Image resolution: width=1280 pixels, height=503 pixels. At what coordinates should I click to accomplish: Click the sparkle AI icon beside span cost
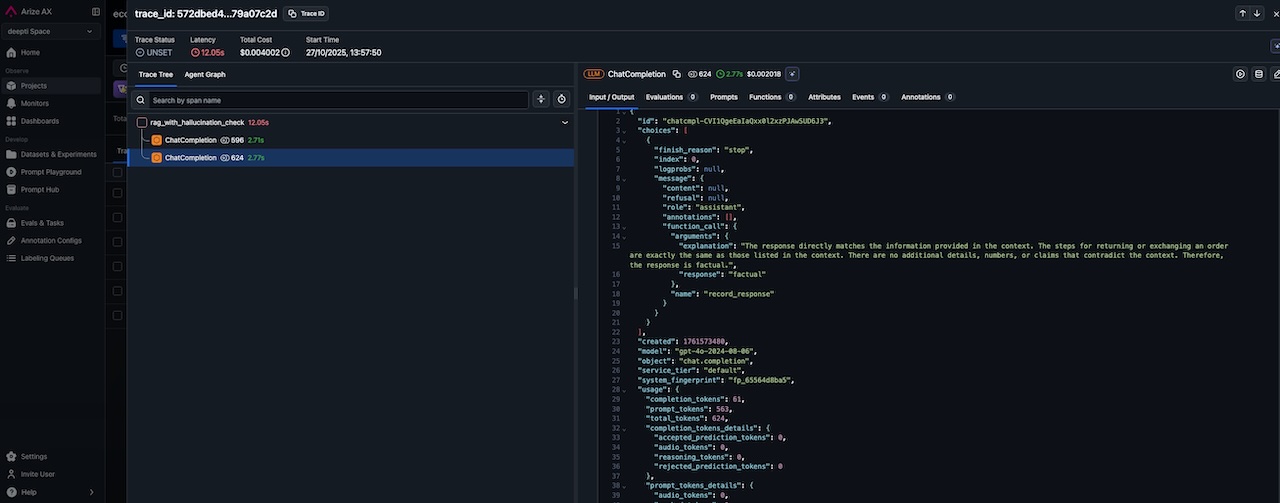pos(792,74)
